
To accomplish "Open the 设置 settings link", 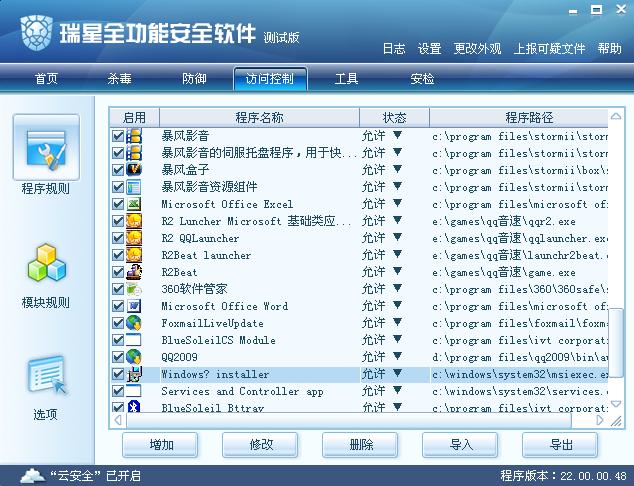I will click(x=429, y=49).
